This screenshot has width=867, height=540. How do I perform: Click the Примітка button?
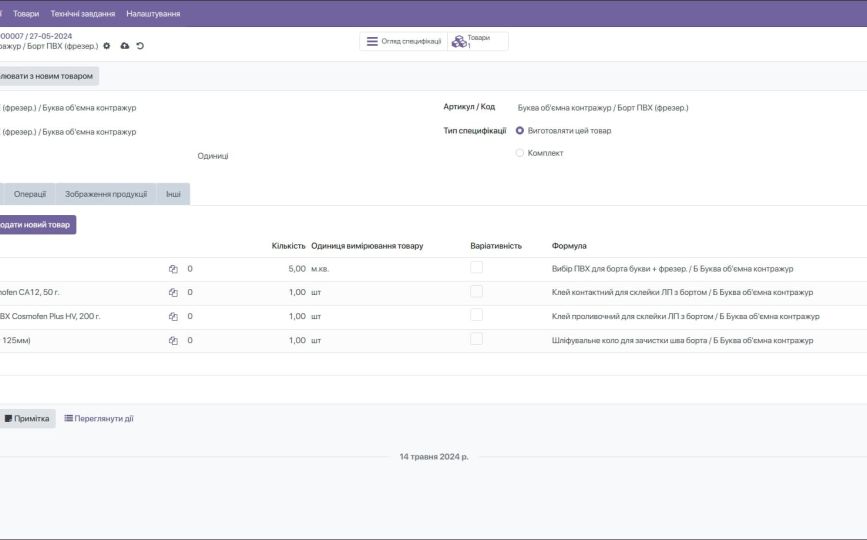pyautogui.click(x=27, y=418)
